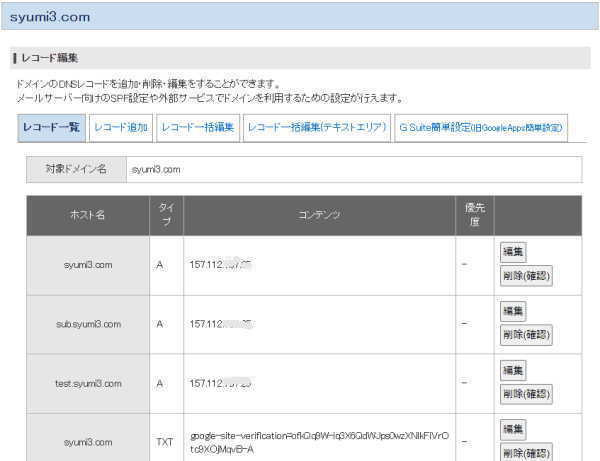Click the ホスト名 column header
Image resolution: width=600 pixels, height=461 pixels.
pos(87,215)
